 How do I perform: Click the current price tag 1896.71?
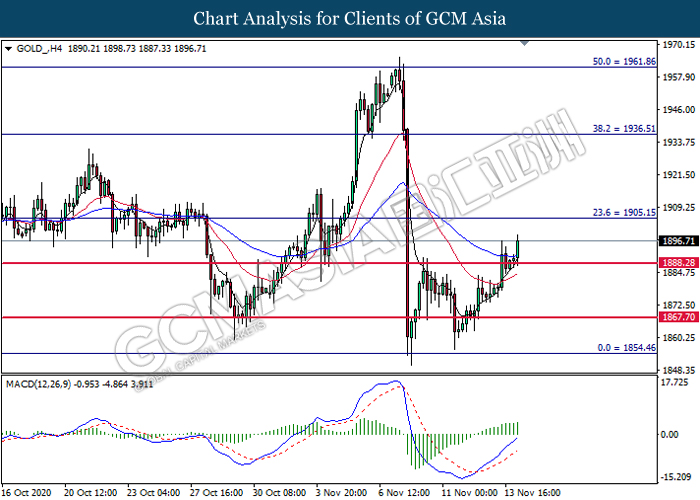coord(678,241)
